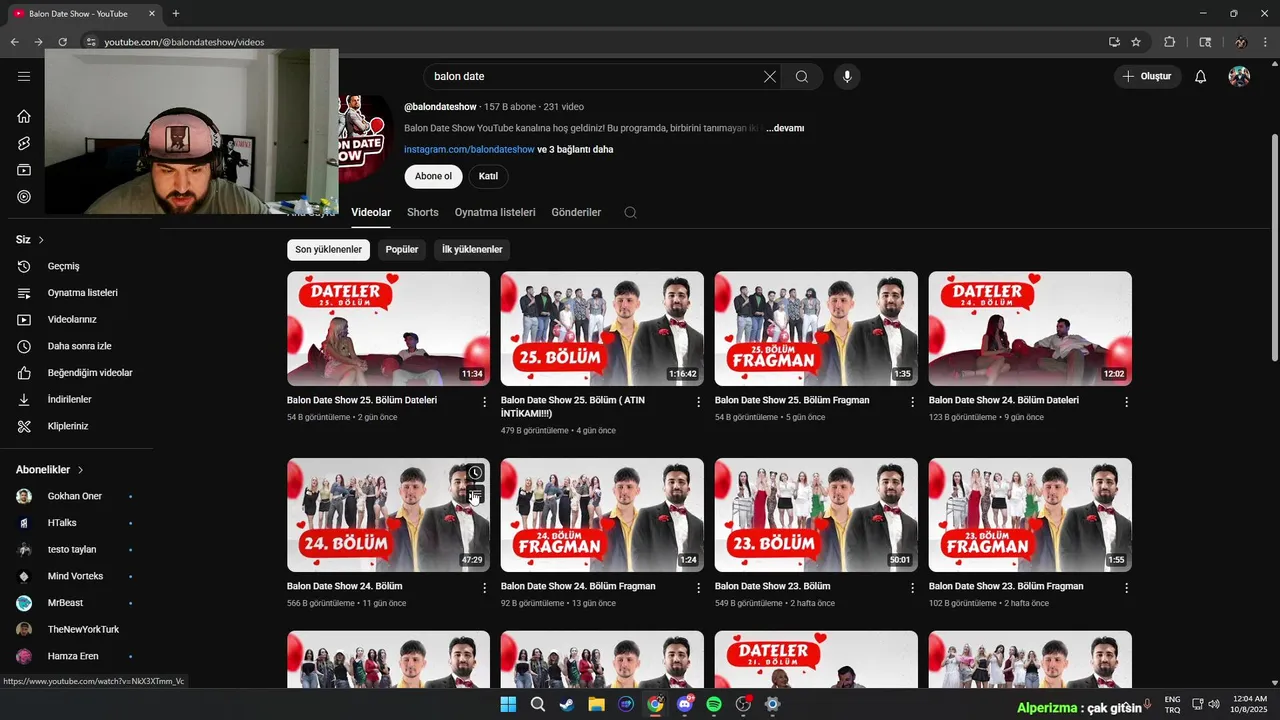1280x720 pixels.
Task: Click the Oluştur create button
Action: coord(1148,76)
